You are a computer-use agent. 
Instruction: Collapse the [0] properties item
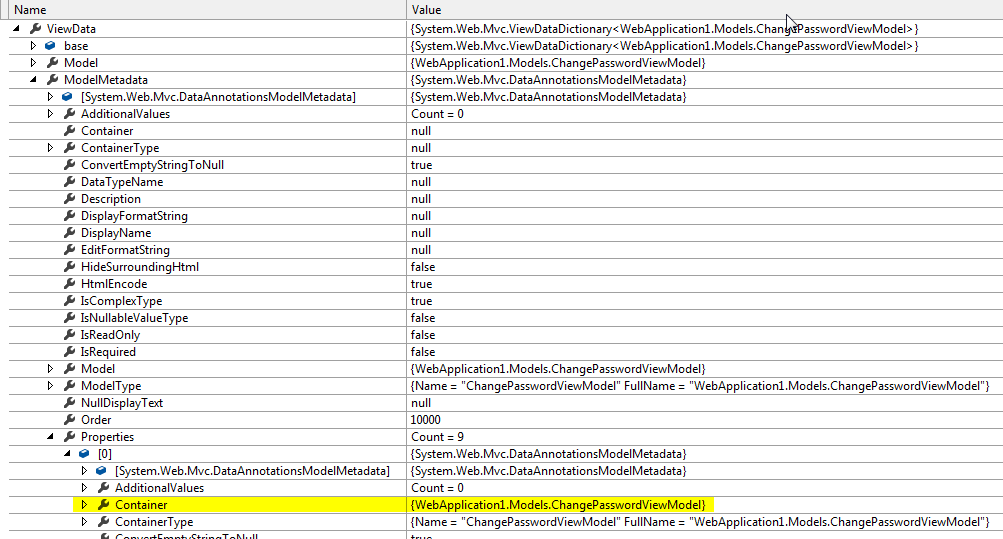point(67,453)
